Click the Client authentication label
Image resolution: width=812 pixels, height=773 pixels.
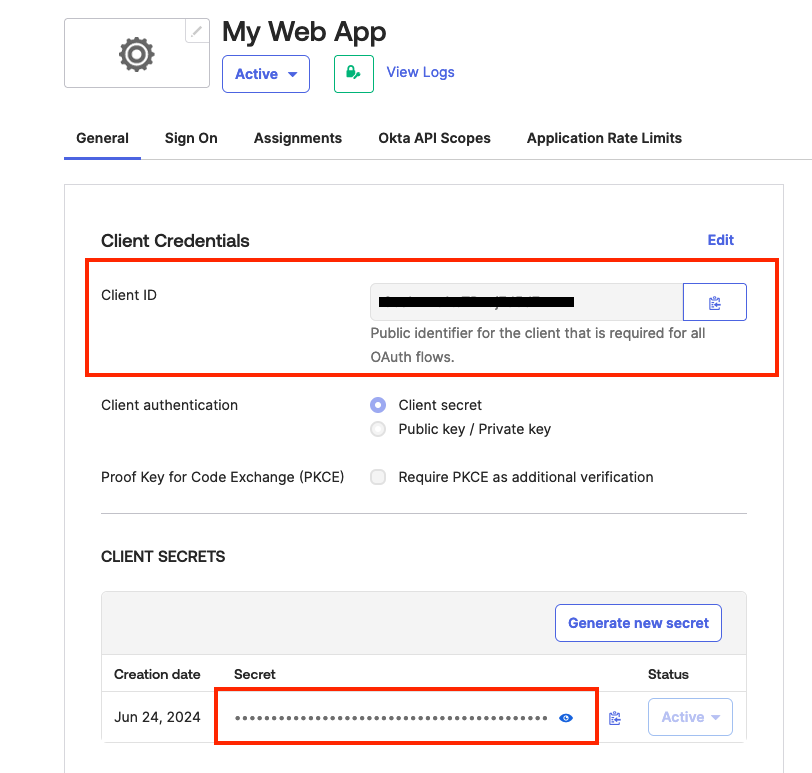[169, 405]
